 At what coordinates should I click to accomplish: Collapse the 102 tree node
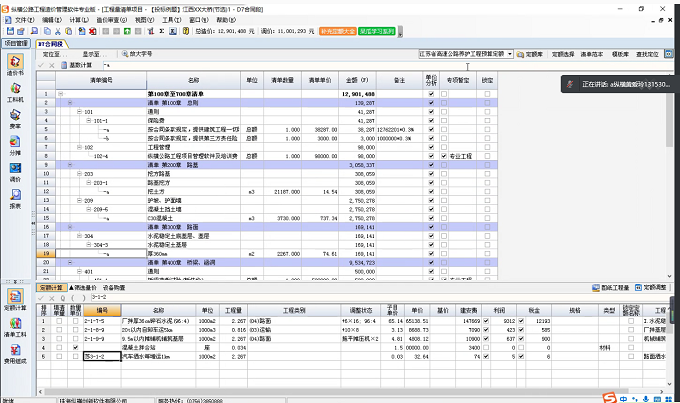tap(79, 147)
